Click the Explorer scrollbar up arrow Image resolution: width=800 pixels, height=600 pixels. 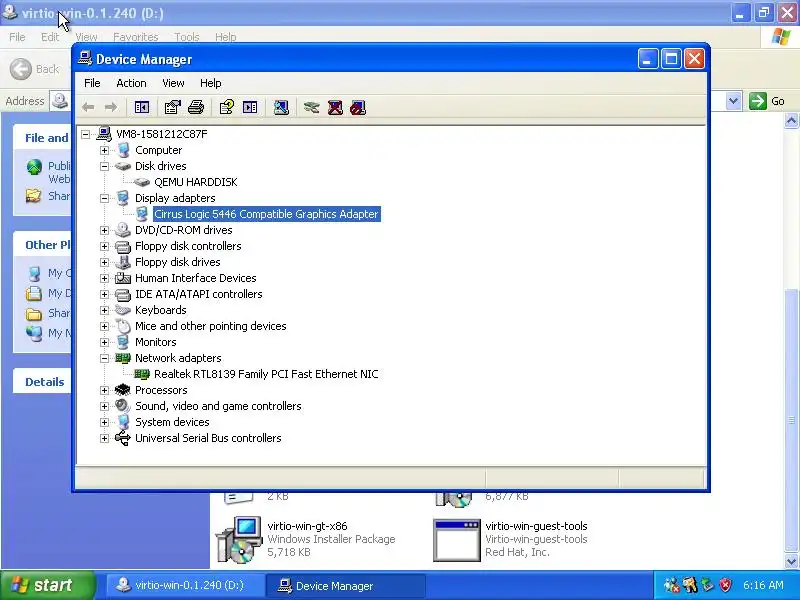(x=791, y=120)
